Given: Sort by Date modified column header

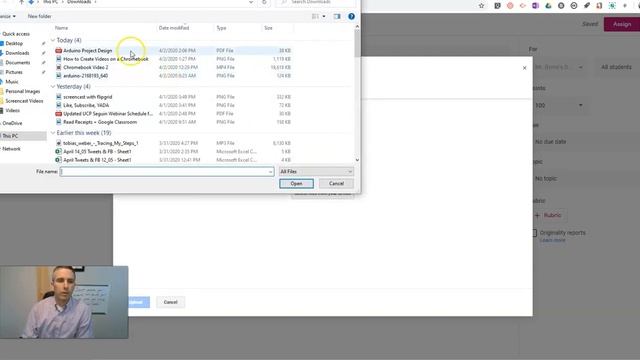Looking at the screenshot, I should (174, 28).
